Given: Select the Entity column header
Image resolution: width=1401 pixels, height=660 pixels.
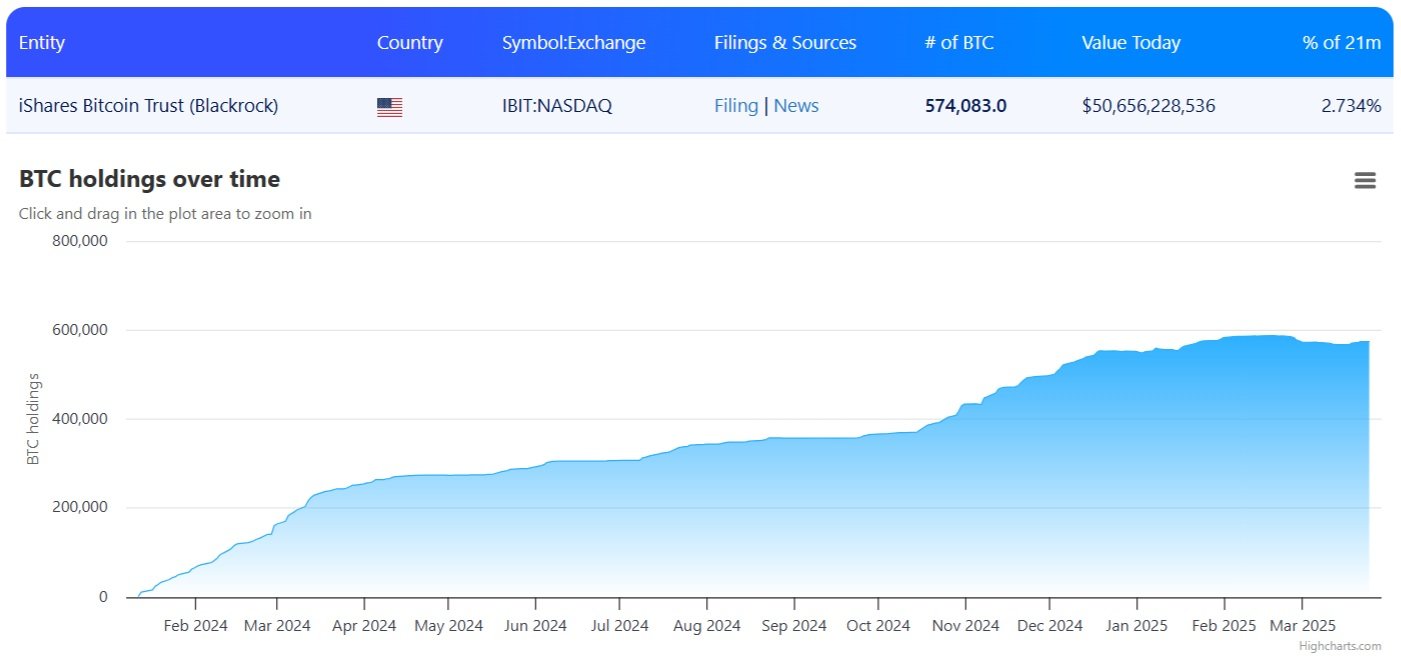Looking at the screenshot, I should tap(42, 43).
